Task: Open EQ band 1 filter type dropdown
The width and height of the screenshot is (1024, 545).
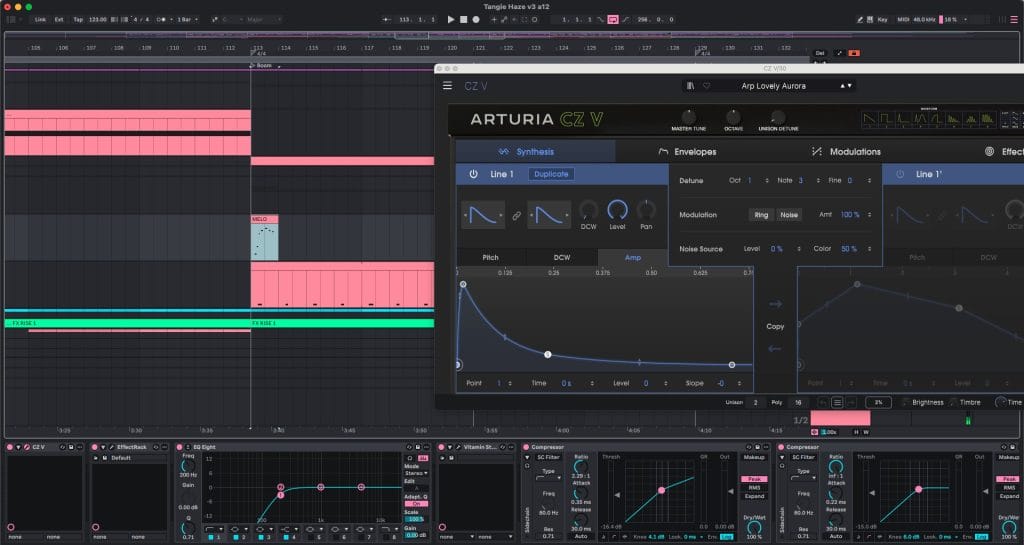Action: (214, 529)
